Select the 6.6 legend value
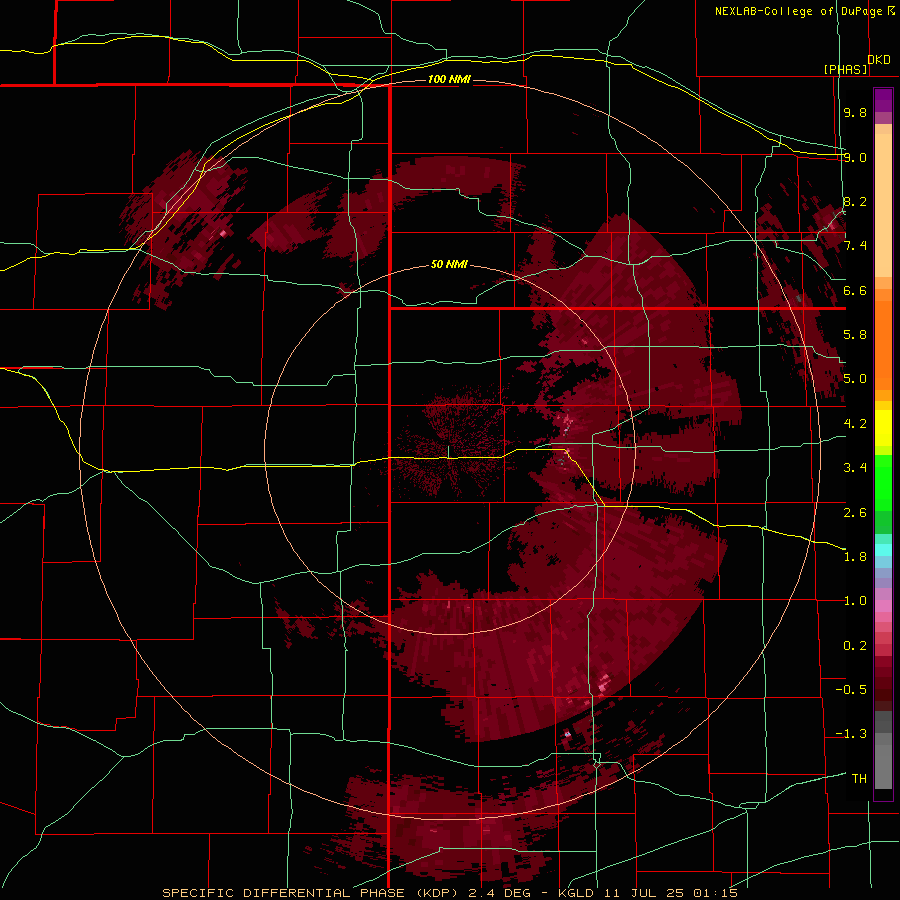Image resolution: width=900 pixels, height=900 pixels. (855, 290)
